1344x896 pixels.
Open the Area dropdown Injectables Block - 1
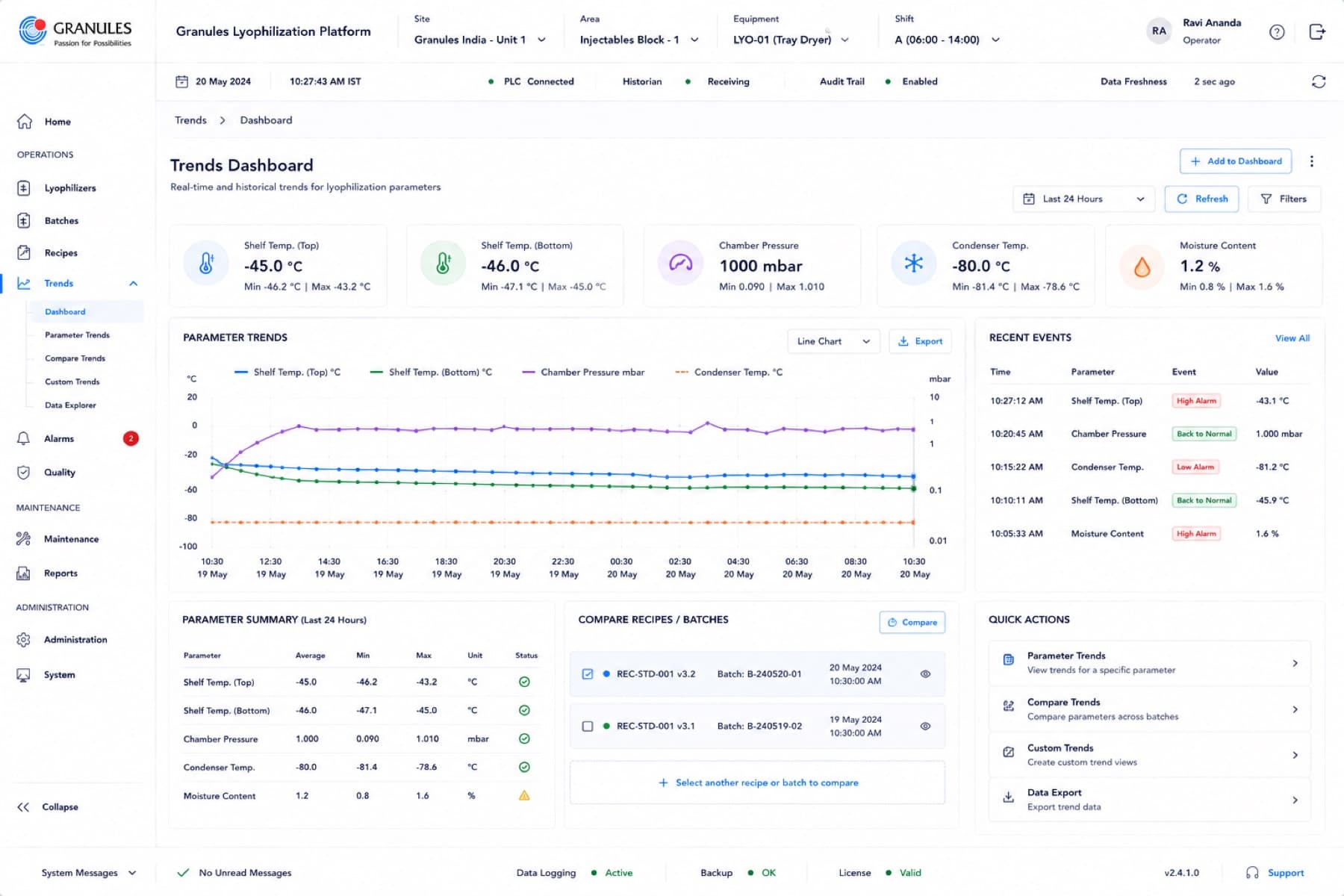639,40
